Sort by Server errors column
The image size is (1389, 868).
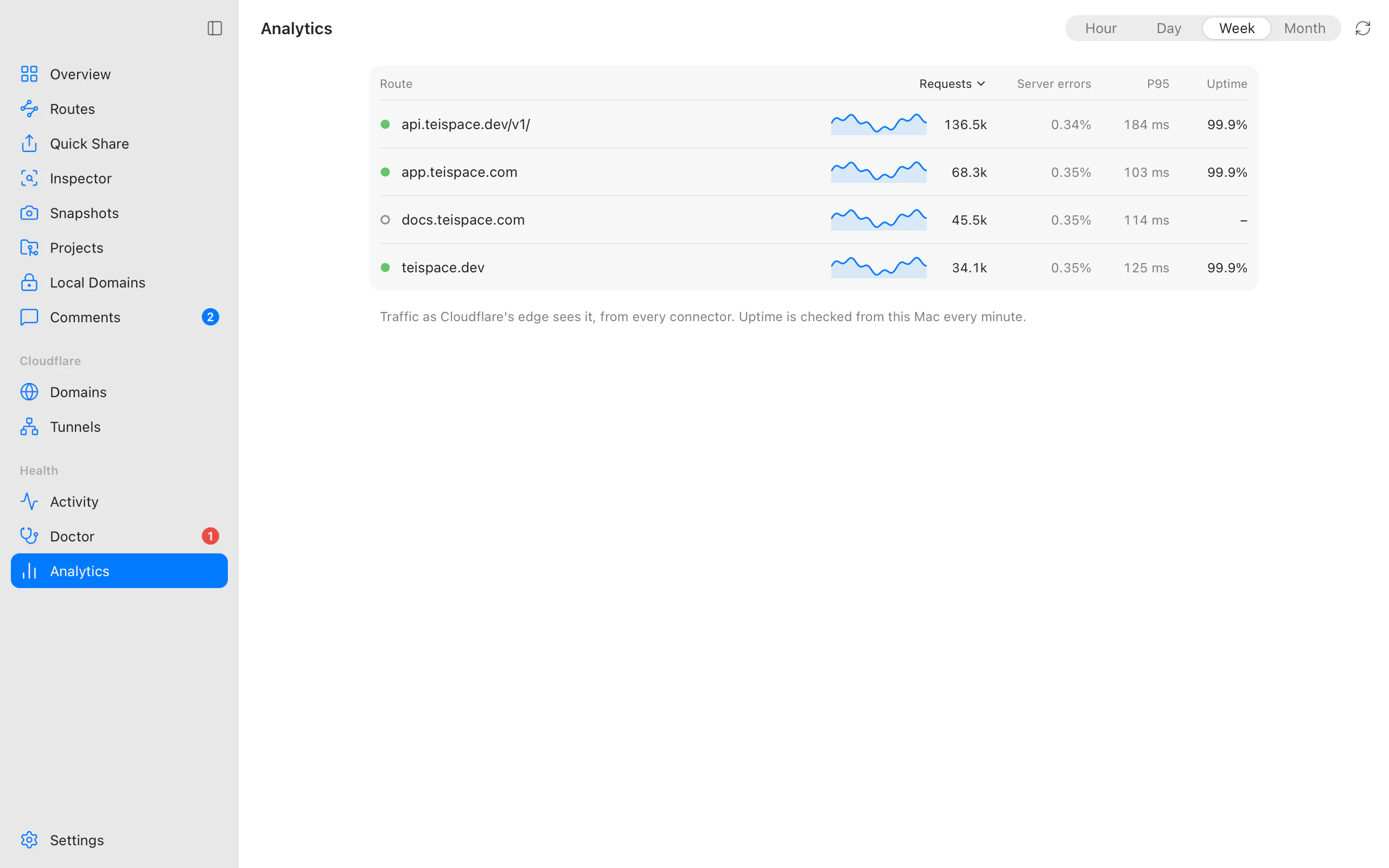click(1053, 84)
